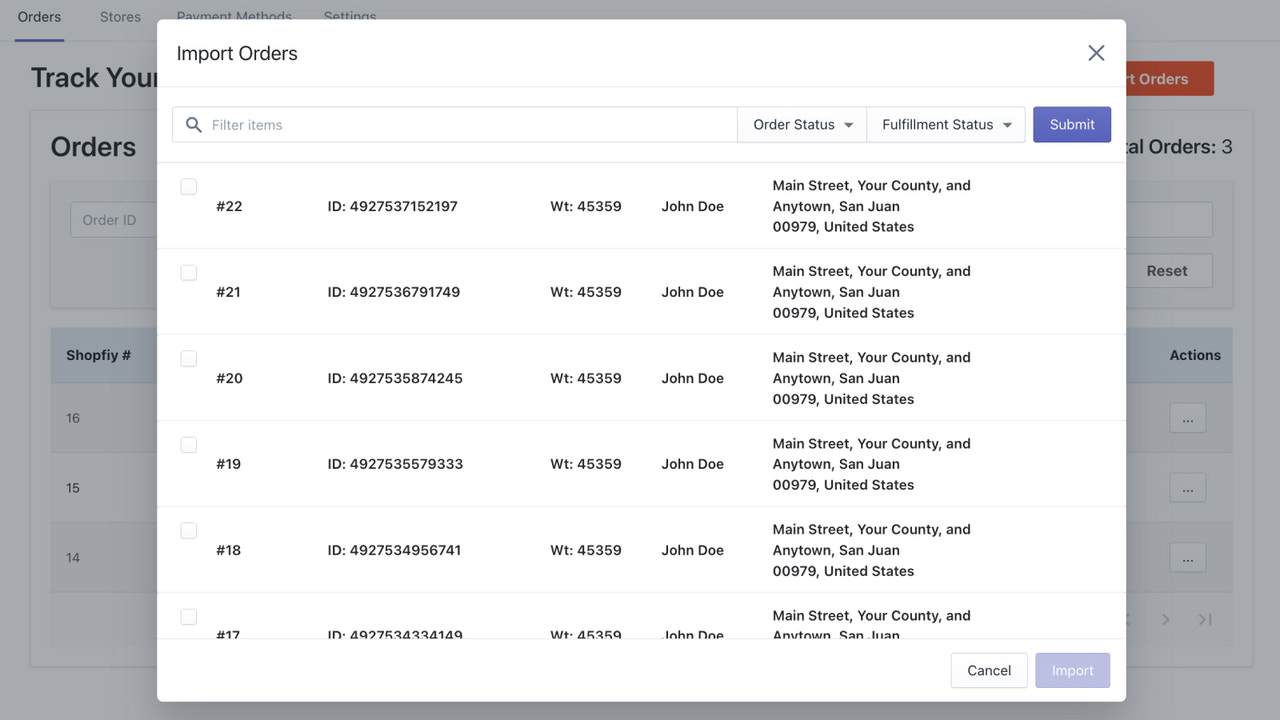
Task: Check the checkbox for order #22
Action: [x=189, y=186]
